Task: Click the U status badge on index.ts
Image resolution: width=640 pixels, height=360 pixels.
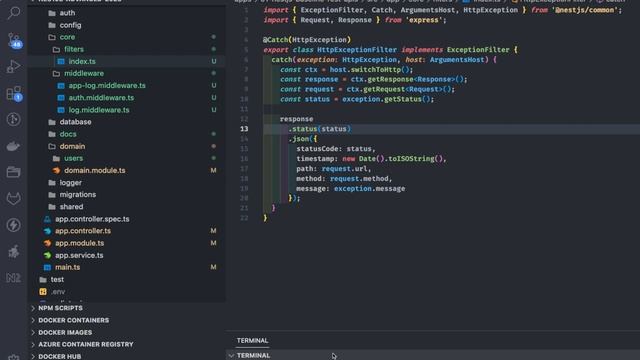Action: pos(213,61)
